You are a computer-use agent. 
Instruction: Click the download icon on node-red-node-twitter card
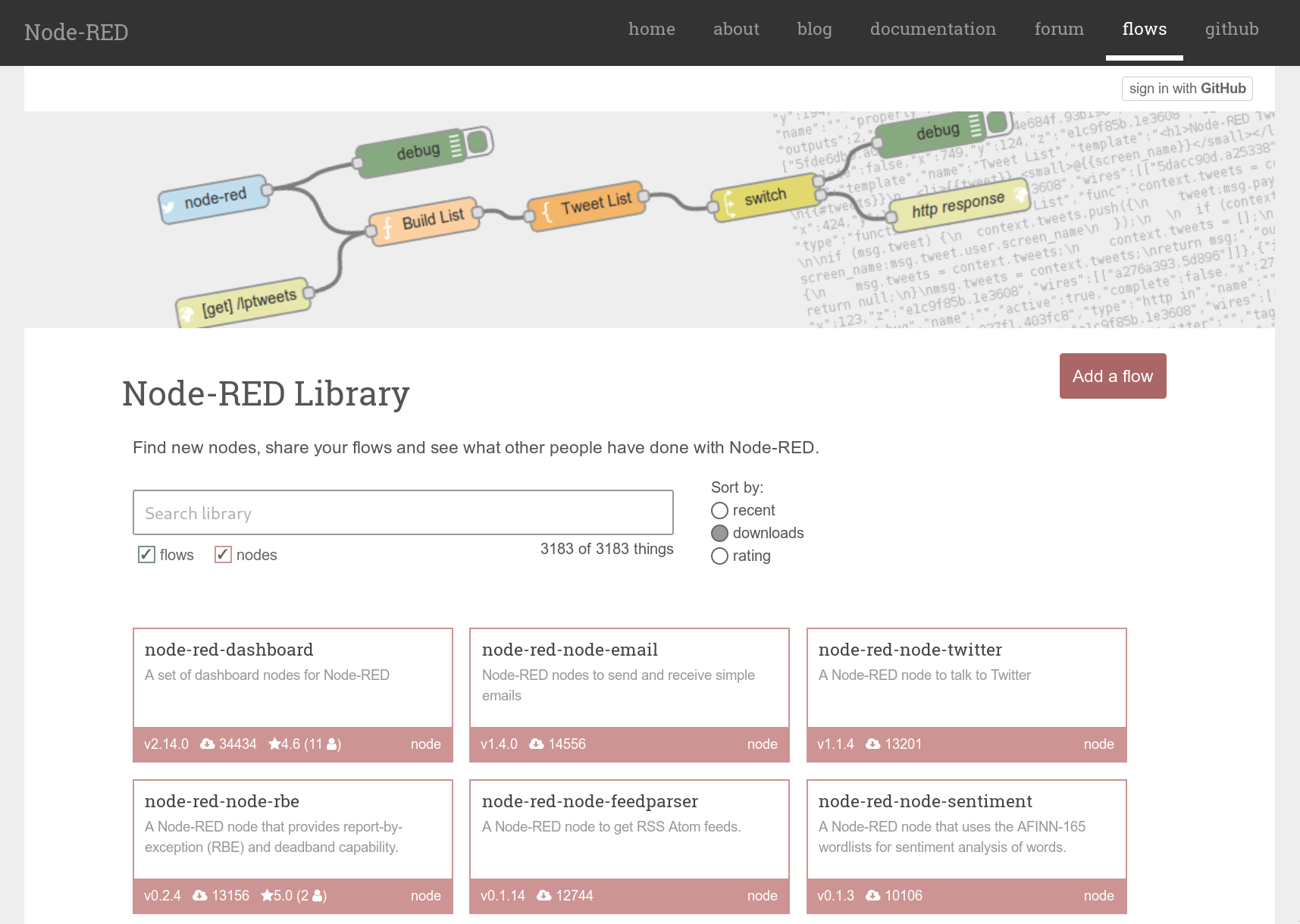pyautogui.click(x=873, y=744)
